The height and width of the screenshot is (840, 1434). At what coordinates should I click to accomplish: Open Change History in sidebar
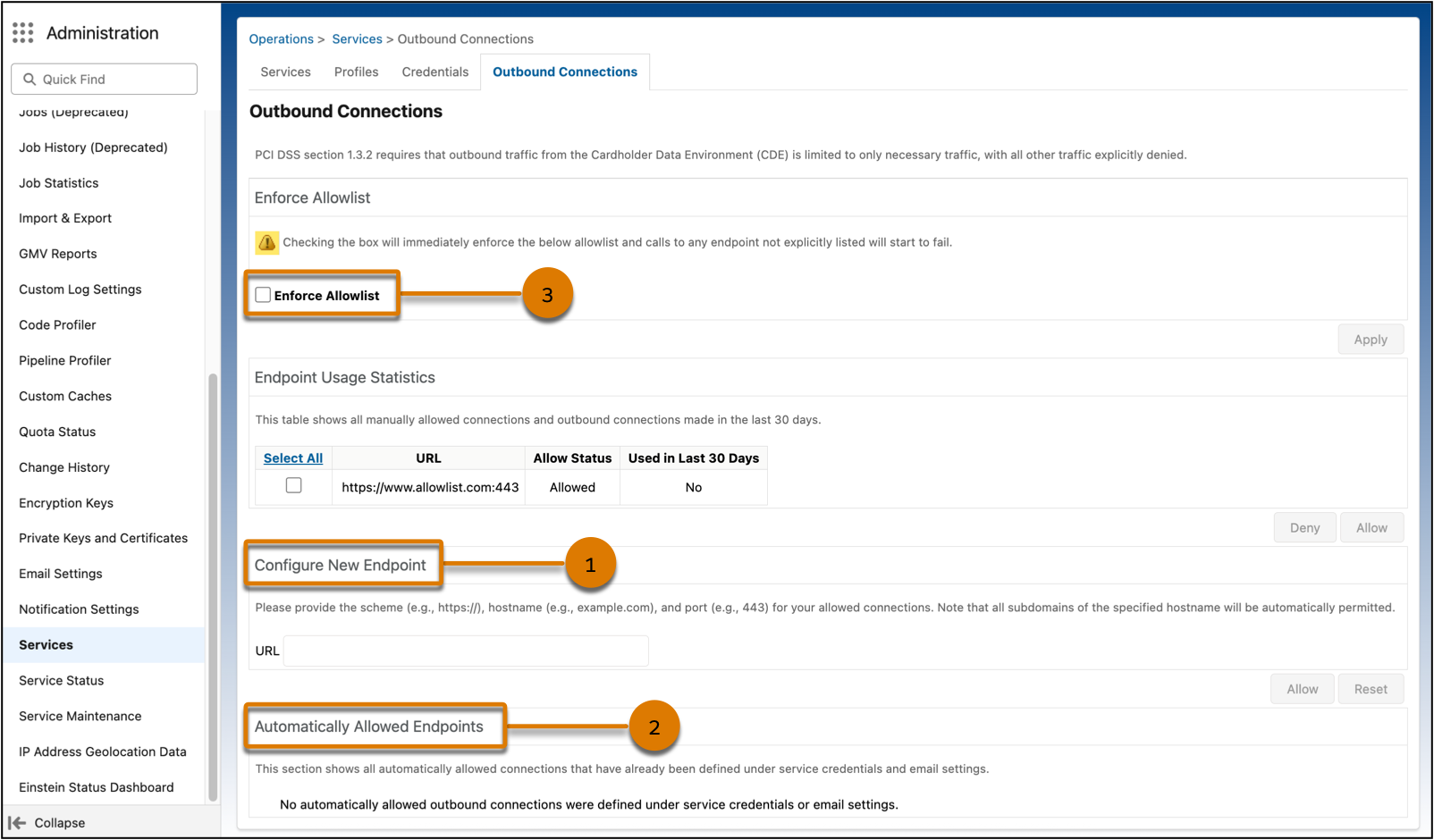[x=64, y=467]
